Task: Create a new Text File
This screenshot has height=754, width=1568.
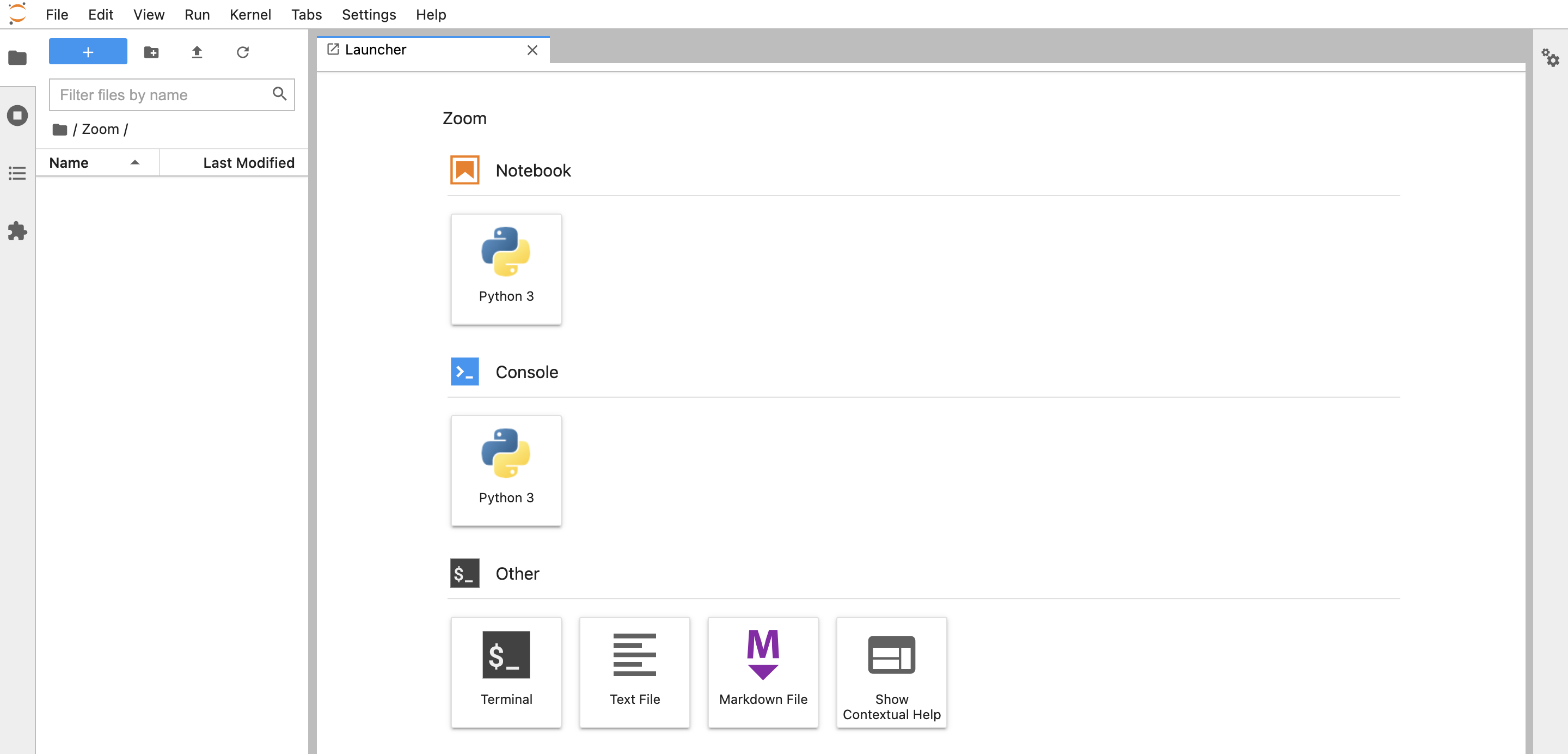Action: 634,672
